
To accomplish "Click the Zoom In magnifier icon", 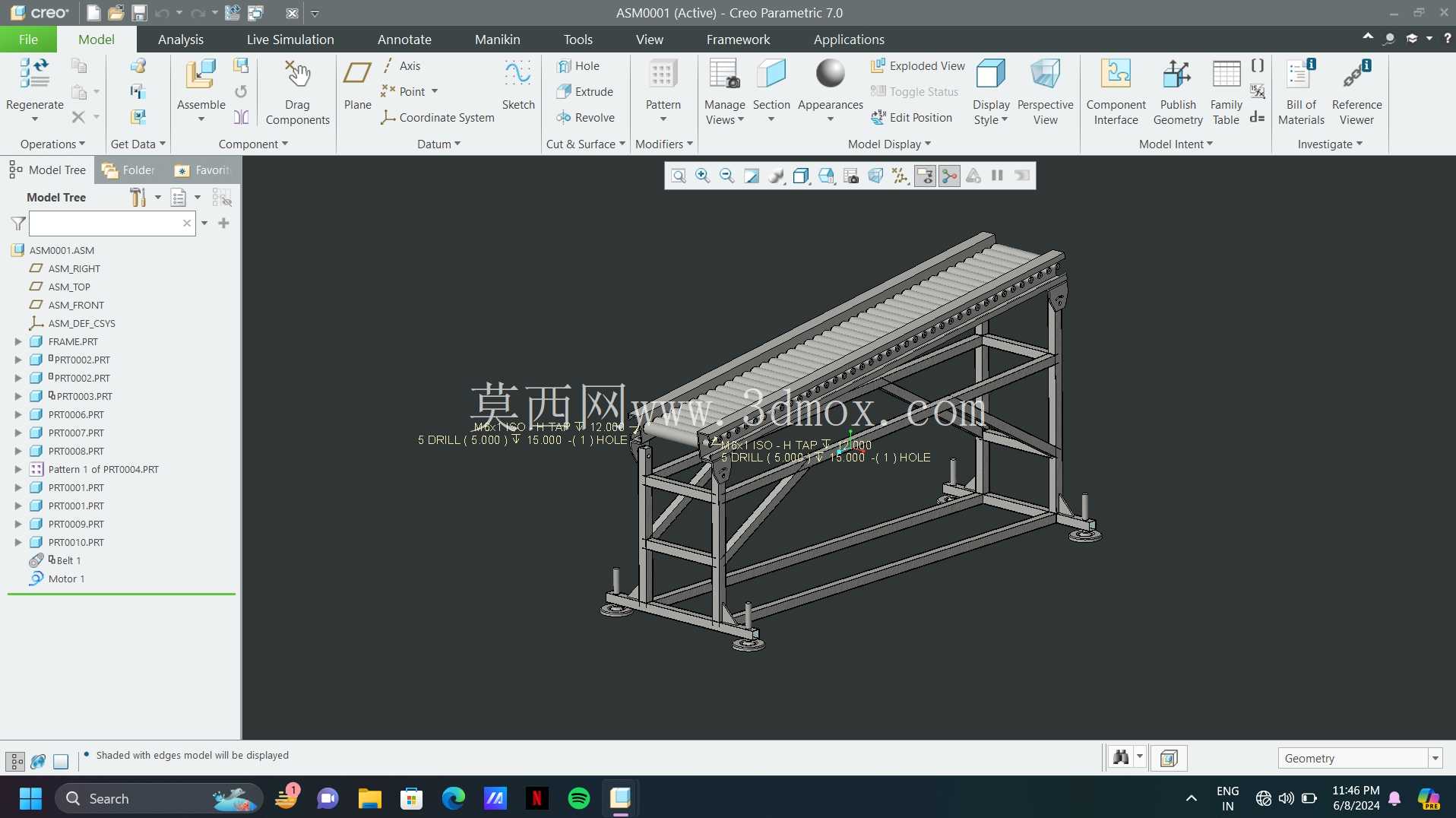I will click(x=702, y=176).
